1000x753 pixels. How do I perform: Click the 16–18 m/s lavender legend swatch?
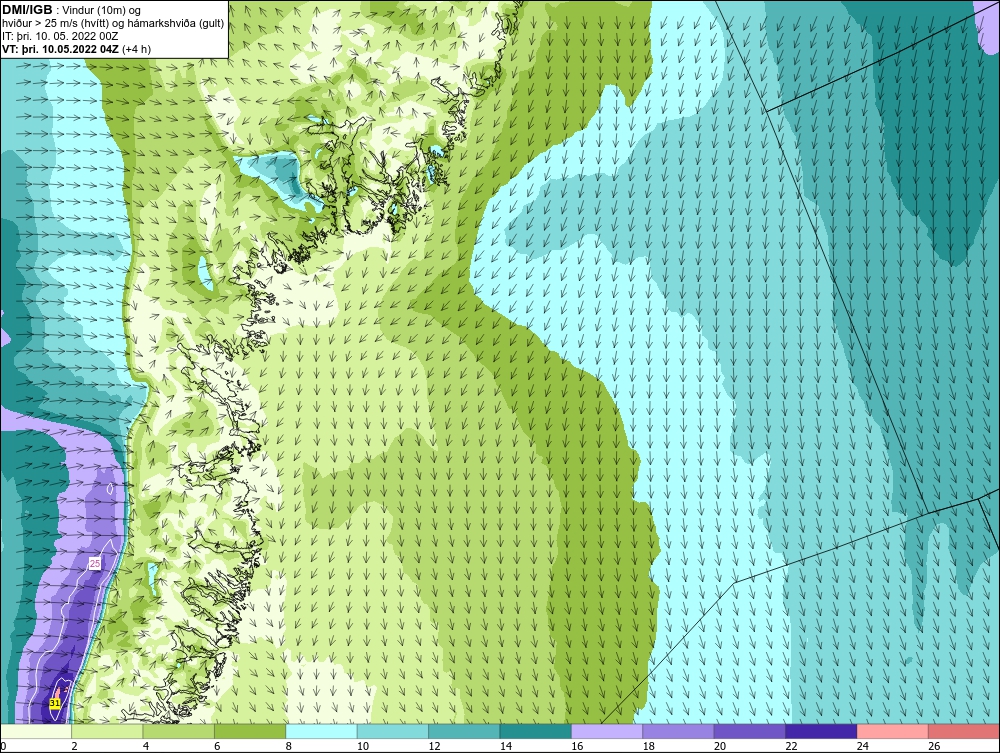click(x=607, y=731)
